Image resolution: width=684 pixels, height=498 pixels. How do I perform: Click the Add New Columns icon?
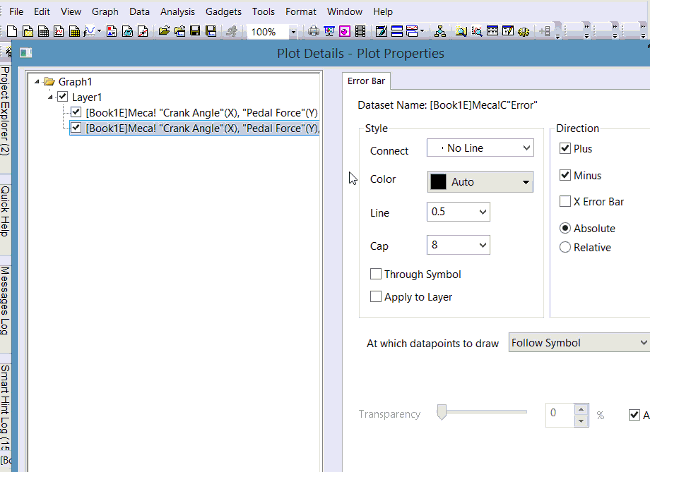coord(545,31)
